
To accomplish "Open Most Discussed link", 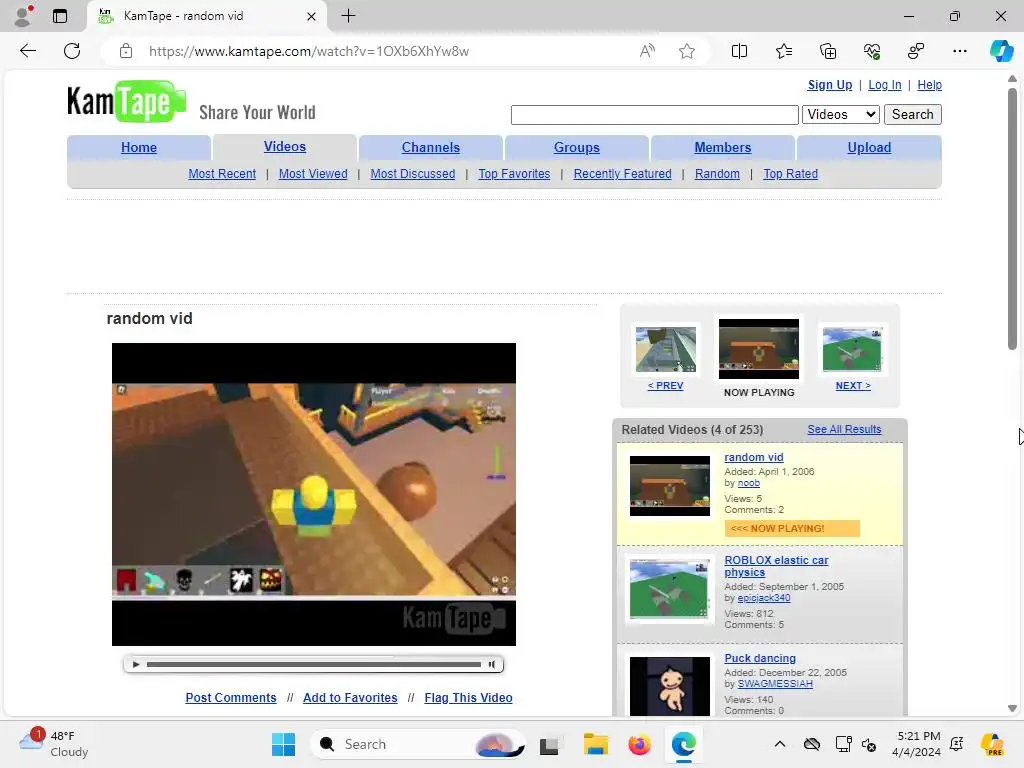I will point(413,174).
